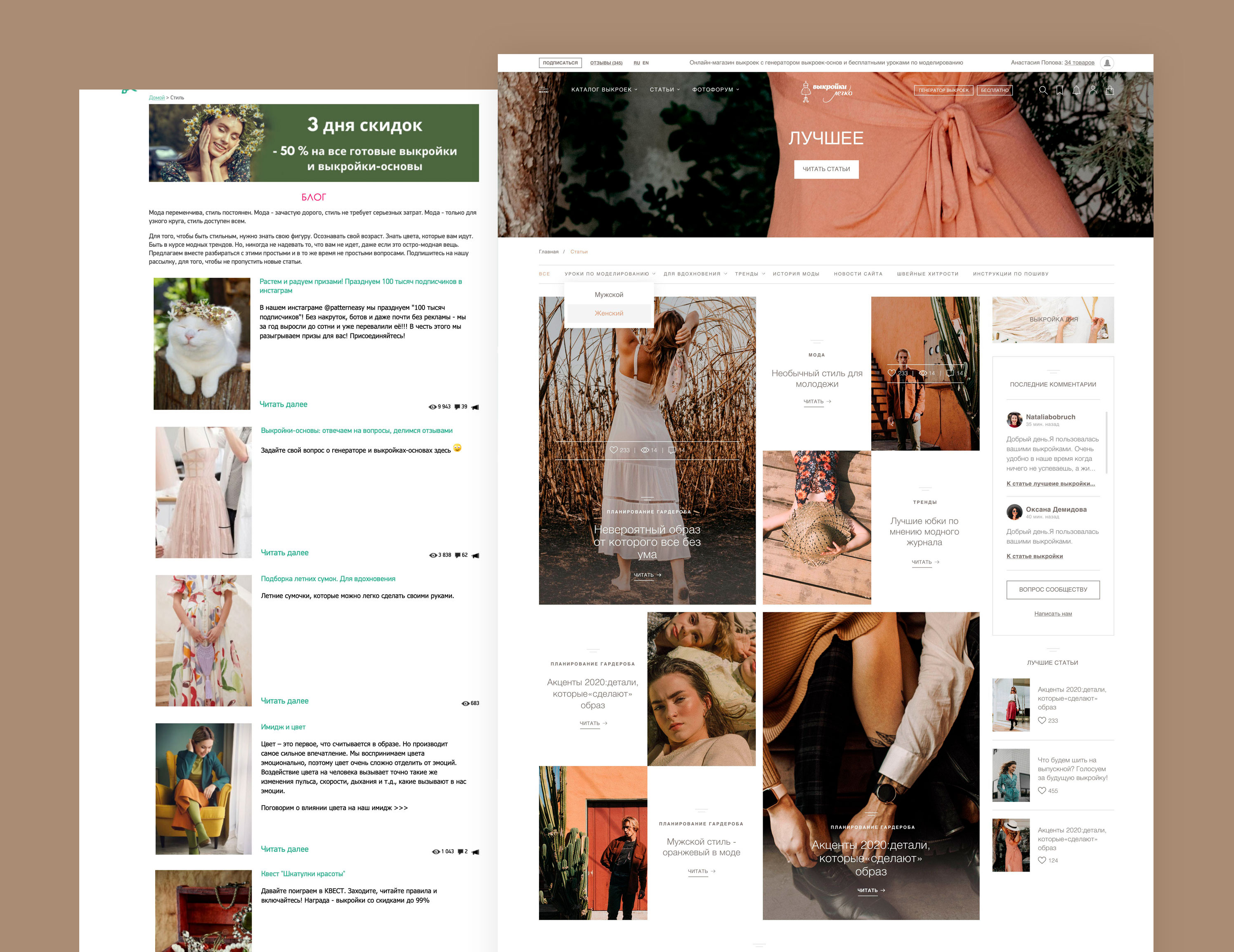This screenshot has width=1234, height=952.
Task: Click heart icon with 124 likes
Action: click(1042, 860)
